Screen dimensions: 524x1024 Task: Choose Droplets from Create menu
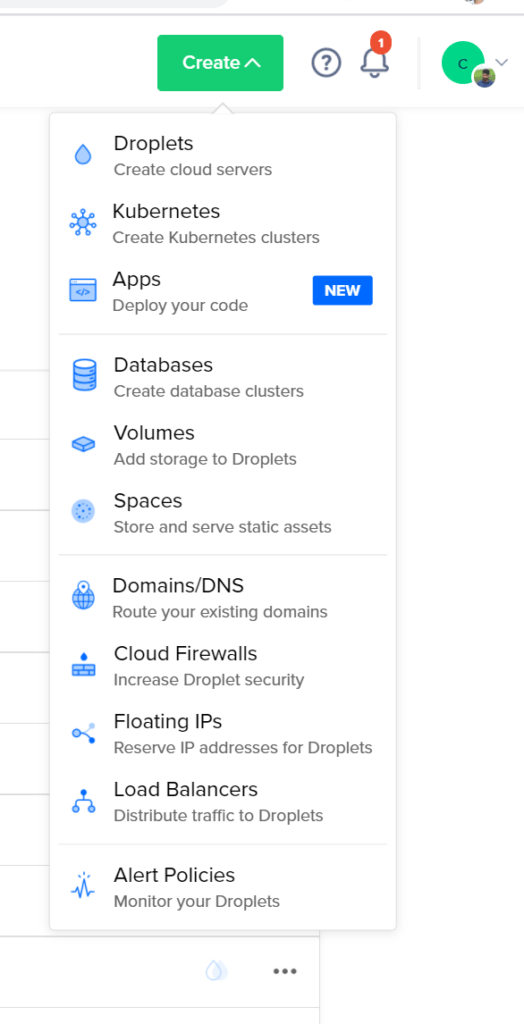pyautogui.click(x=223, y=155)
